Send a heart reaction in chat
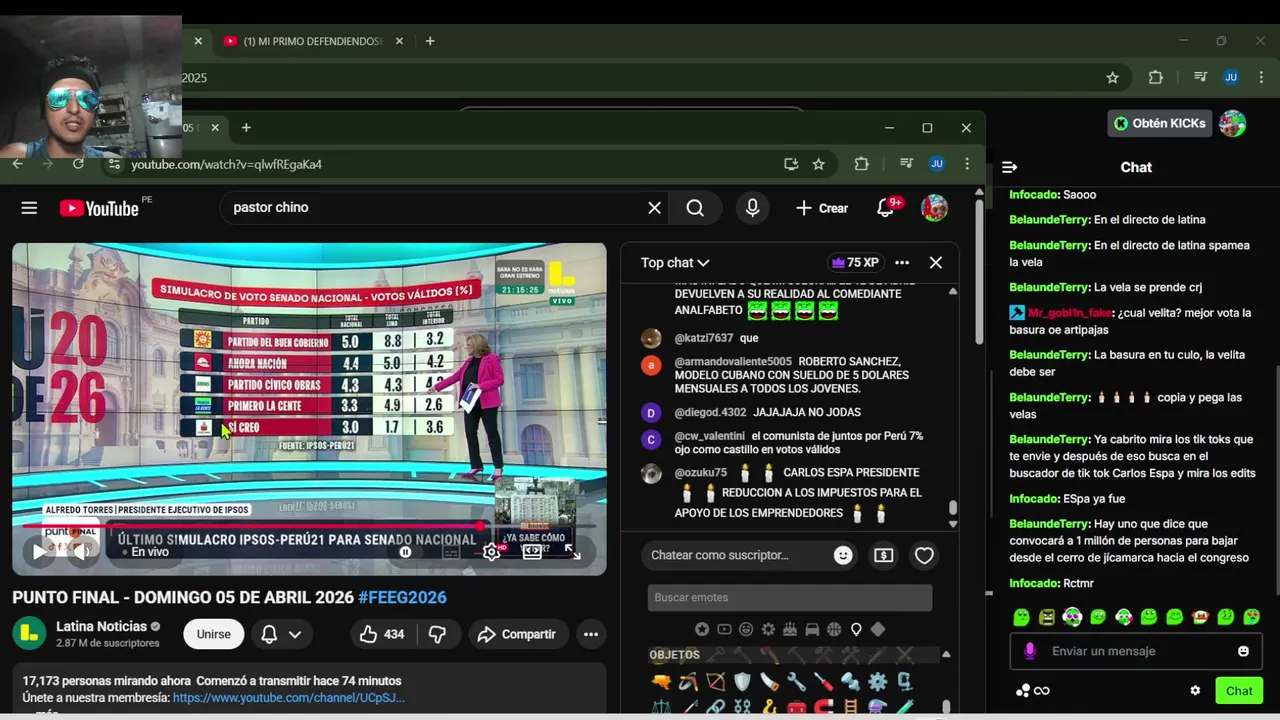 (x=924, y=555)
